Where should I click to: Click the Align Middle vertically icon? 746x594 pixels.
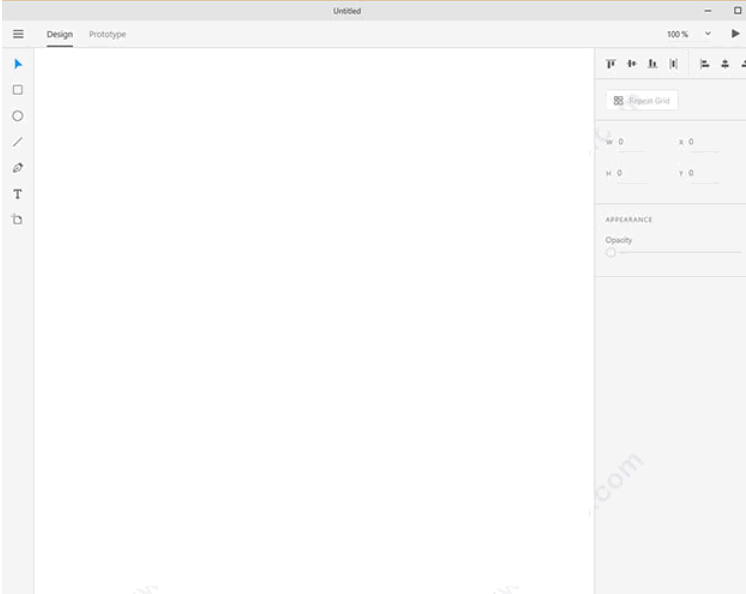(632, 64)
